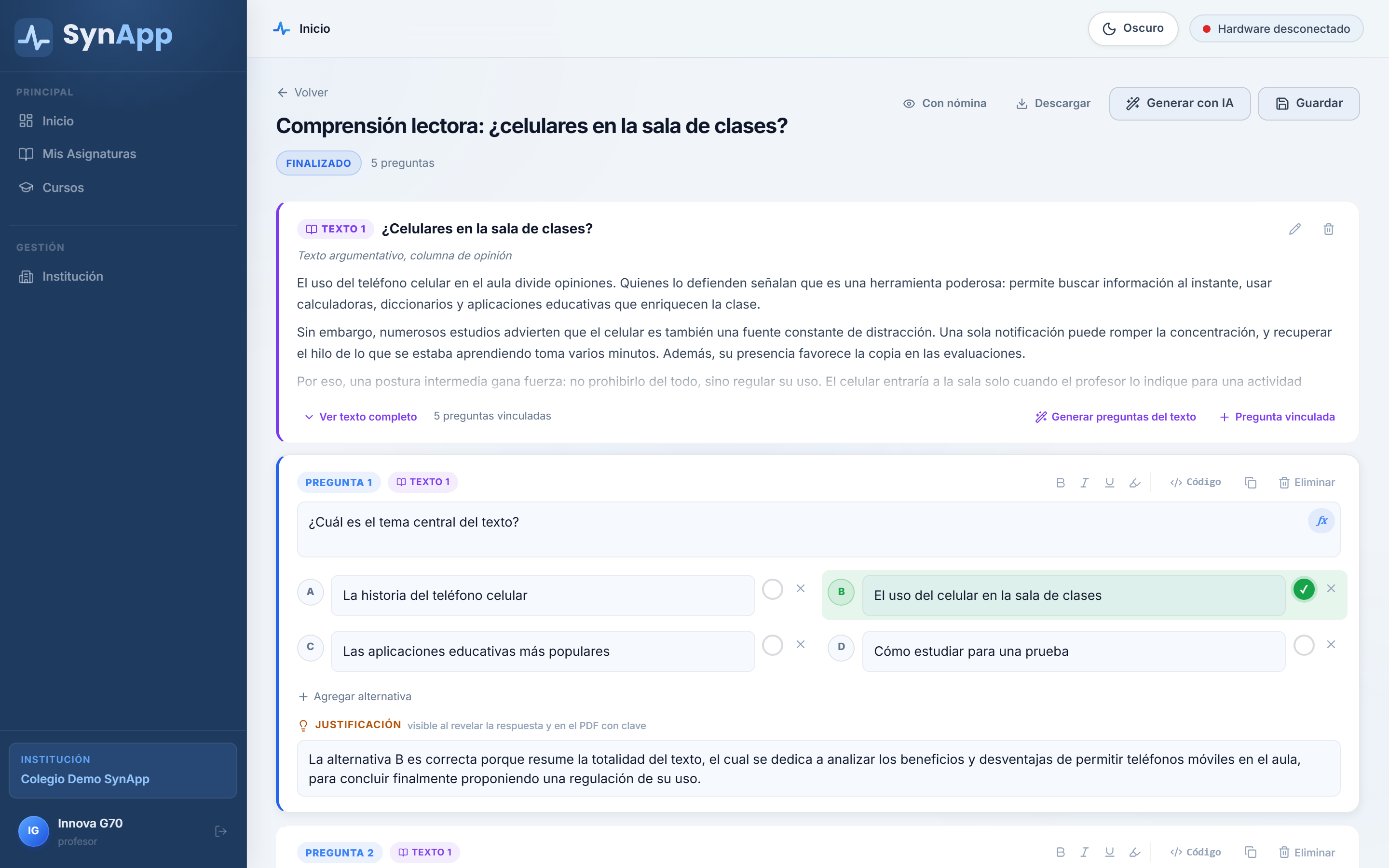The image size is (1389, 868).
Task: Open Mis Asignaturas in the sidebar
Action: (x=89, y=154)
